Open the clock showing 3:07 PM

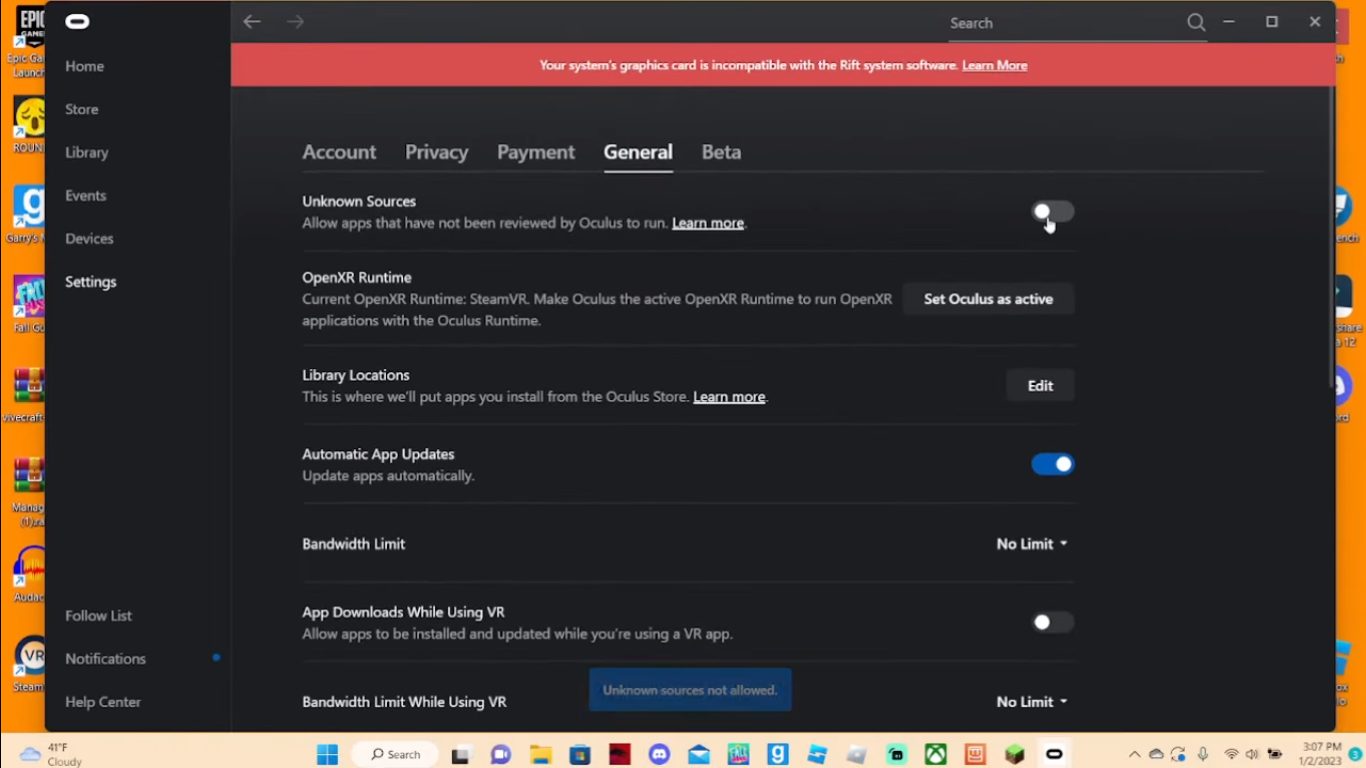pyautogui.click(x=1321, y=754)
